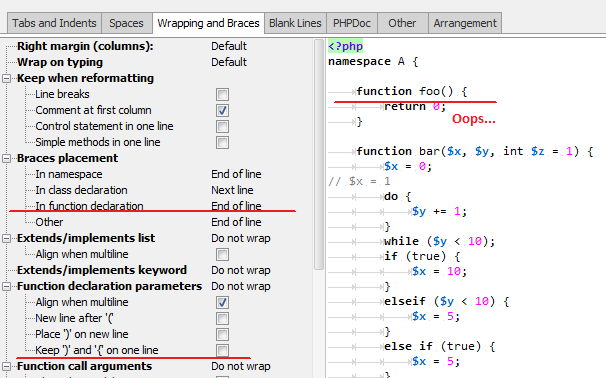The image size is (606, 378).
Task: Enable New line after '(' checkbox
Action: pyautogui.click(x=222, y=318)
